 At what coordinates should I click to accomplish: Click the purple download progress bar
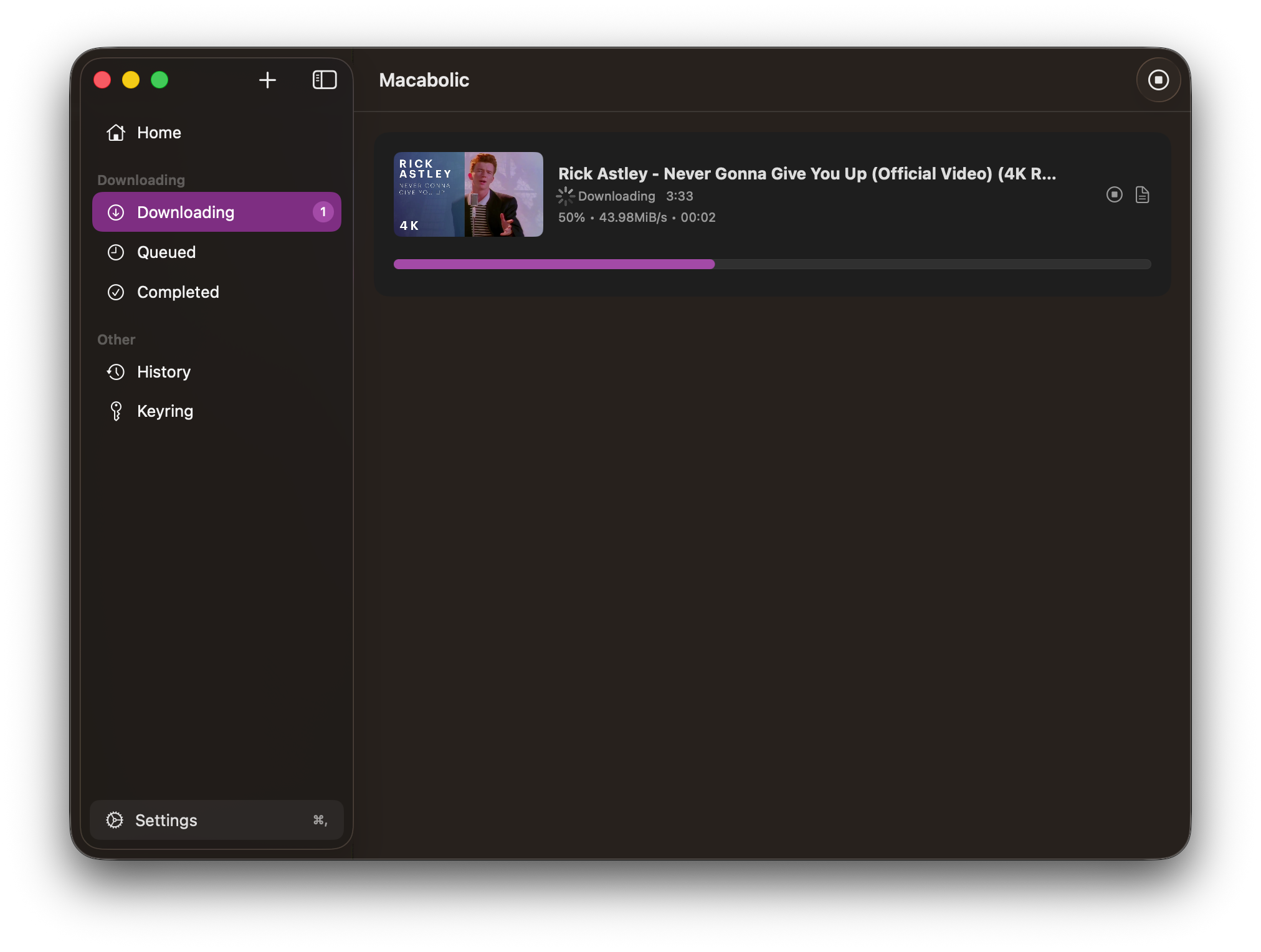[x=554, y=264]
